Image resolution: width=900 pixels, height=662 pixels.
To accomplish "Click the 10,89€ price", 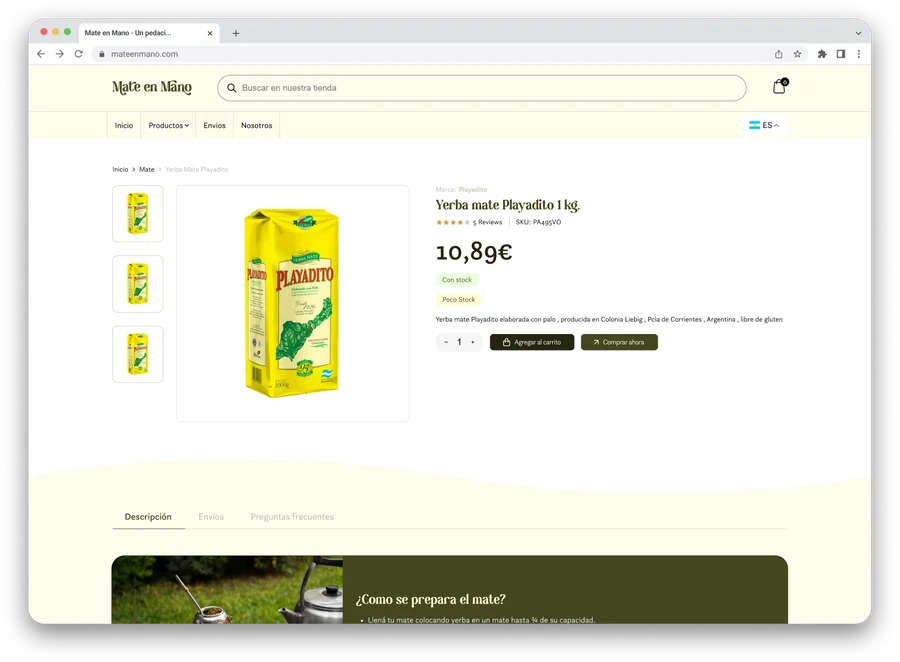I will click(x=474, y=251).
